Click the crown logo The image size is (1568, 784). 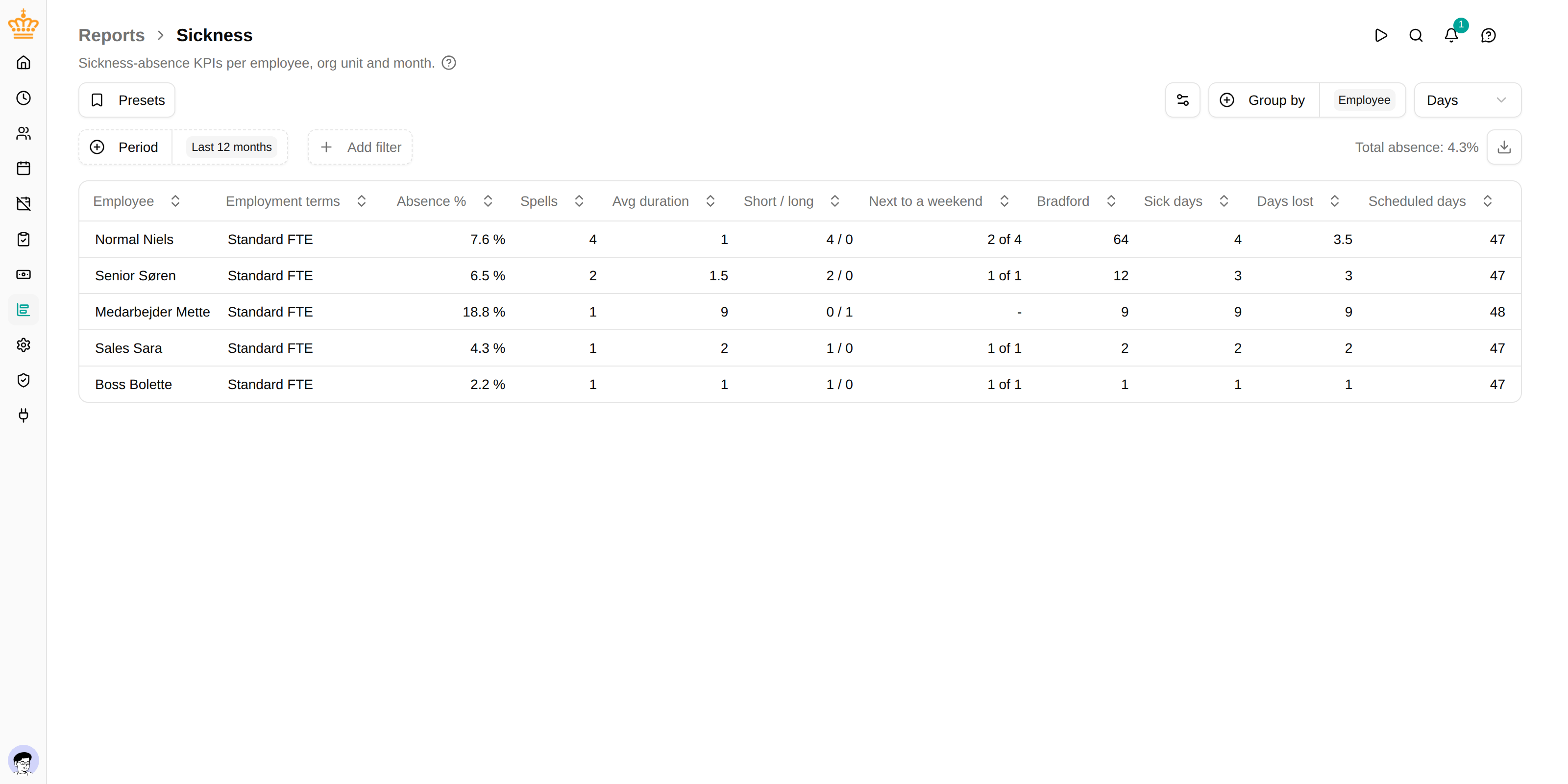tap(23, 24)
